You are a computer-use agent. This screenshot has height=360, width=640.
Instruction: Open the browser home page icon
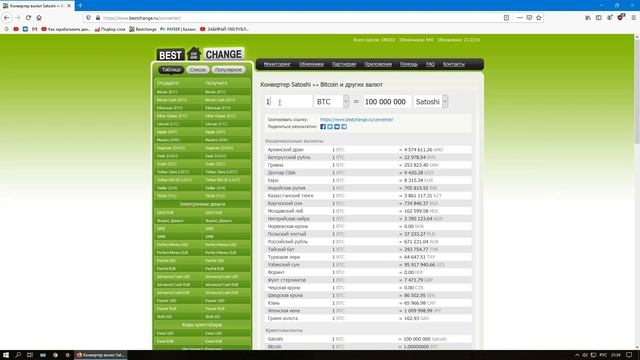pyautogui.click(x=39, y=18)
